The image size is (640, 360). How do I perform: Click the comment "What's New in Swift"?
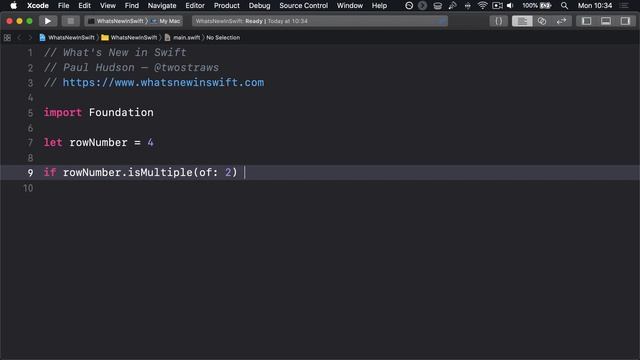point(124,53)
